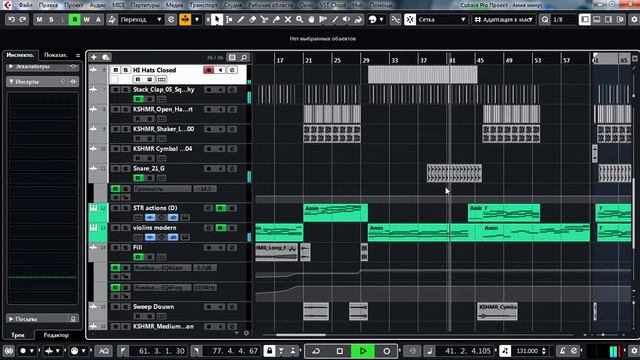Open the color tool dropdown arrow
The height and width of the screenshot is (360, 640).
click(382, 20)
